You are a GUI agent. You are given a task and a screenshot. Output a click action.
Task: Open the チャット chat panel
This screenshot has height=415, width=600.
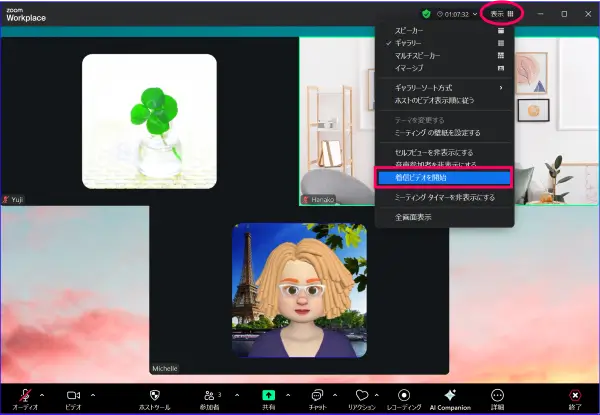point(317,395)
